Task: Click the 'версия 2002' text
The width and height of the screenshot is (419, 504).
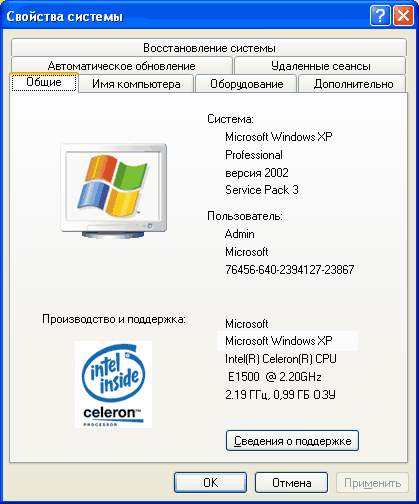Action: coord(257,173)
